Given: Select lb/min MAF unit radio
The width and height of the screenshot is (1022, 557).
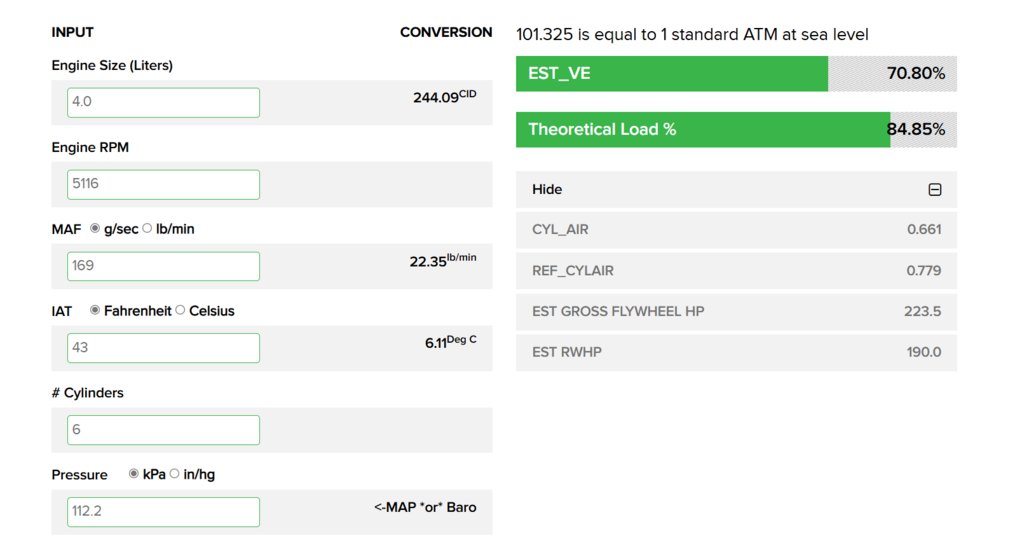Looking at the screenshot, I should (x=147, y=228).
